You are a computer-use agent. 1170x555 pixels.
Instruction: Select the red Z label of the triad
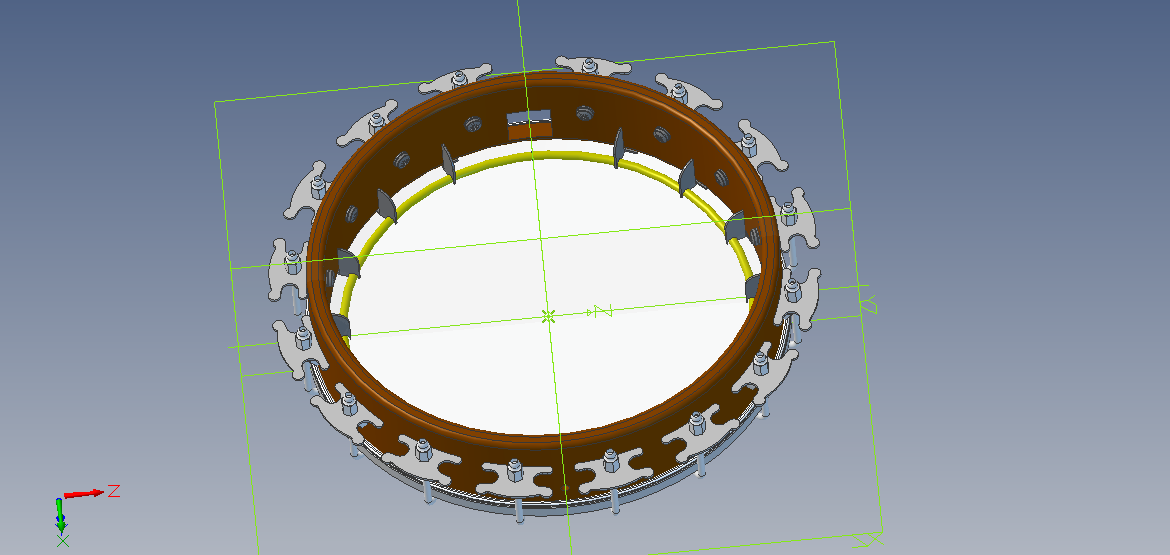click(x=114, y=491)
